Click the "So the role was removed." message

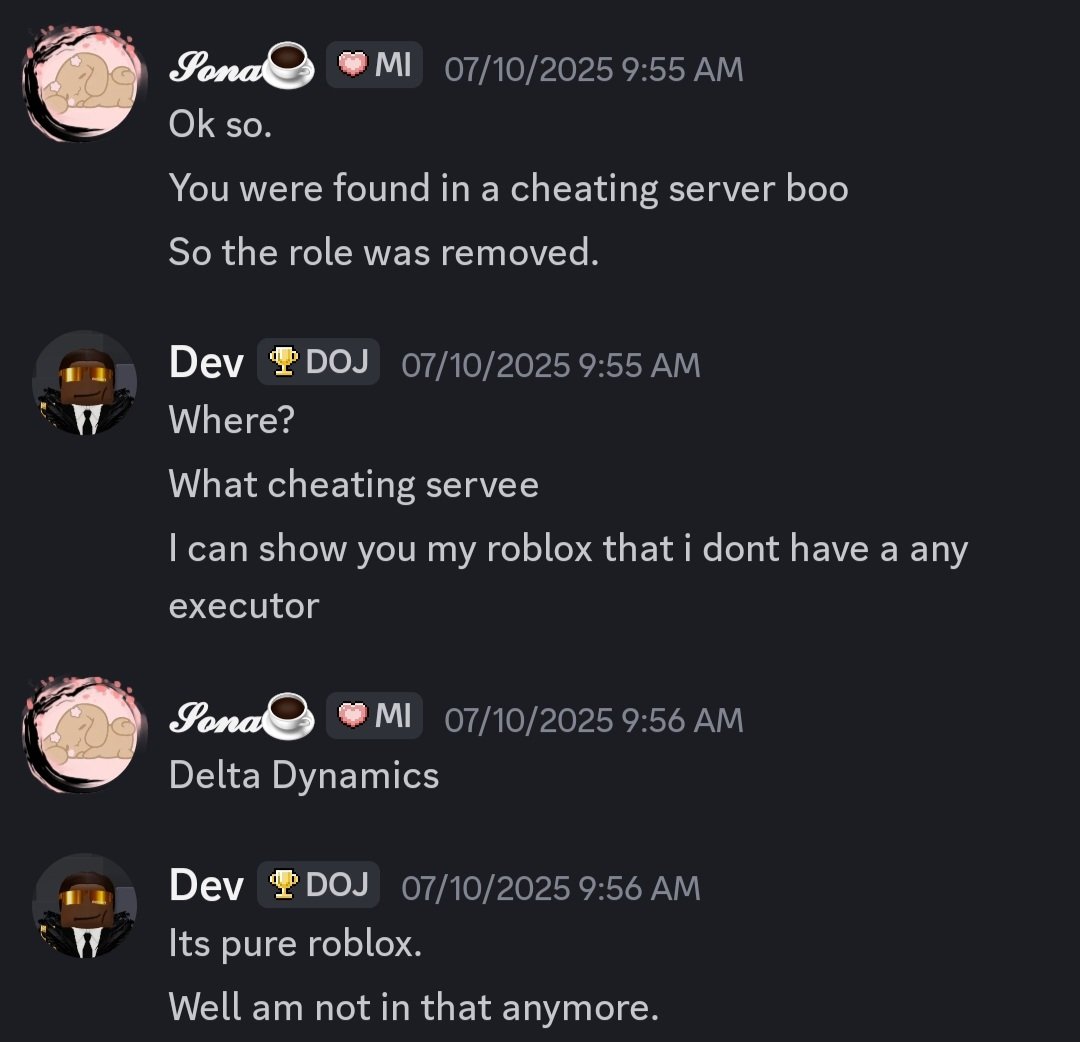coord(383,251)
